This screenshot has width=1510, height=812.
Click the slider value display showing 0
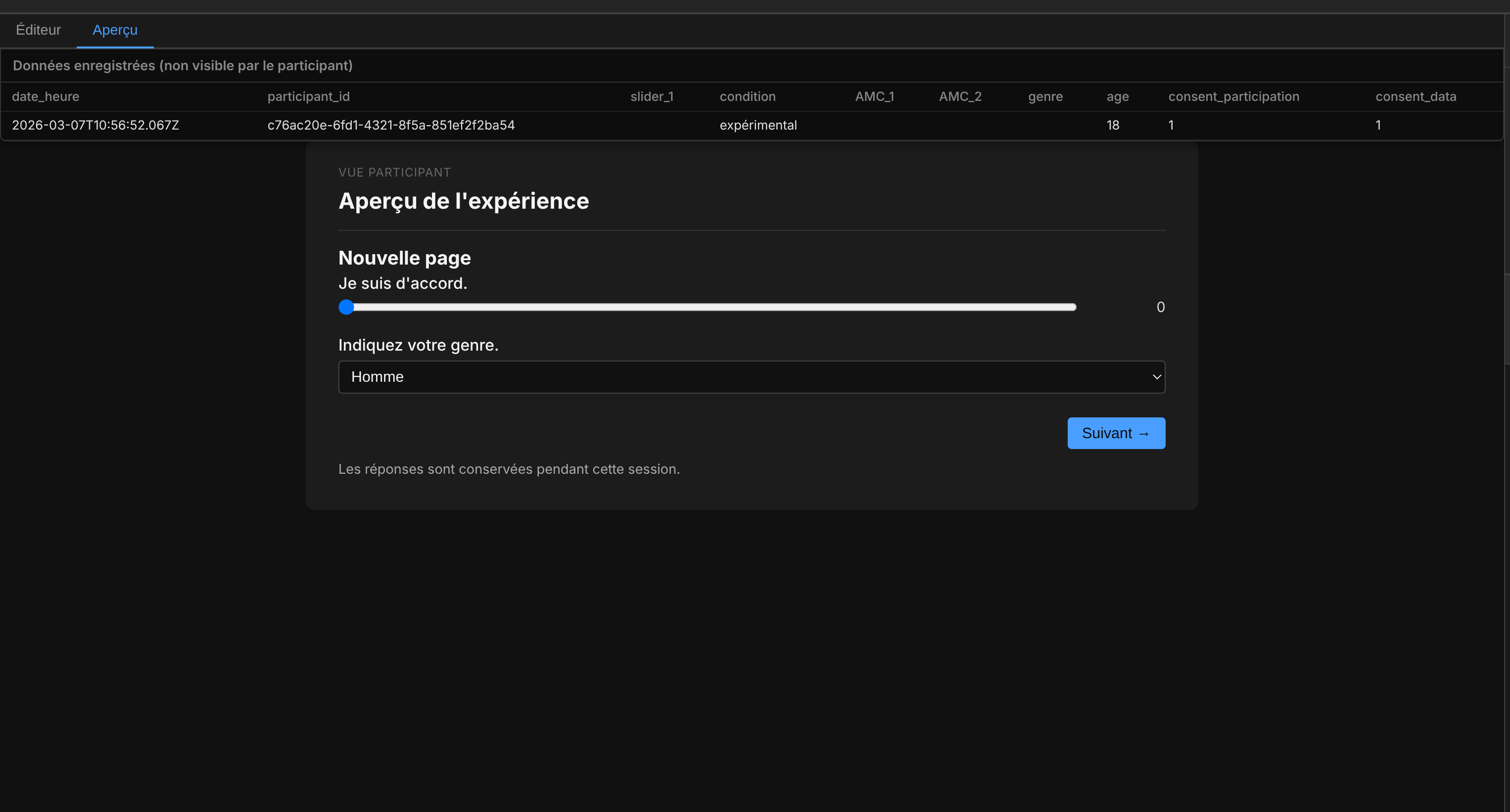[1160, 307]
